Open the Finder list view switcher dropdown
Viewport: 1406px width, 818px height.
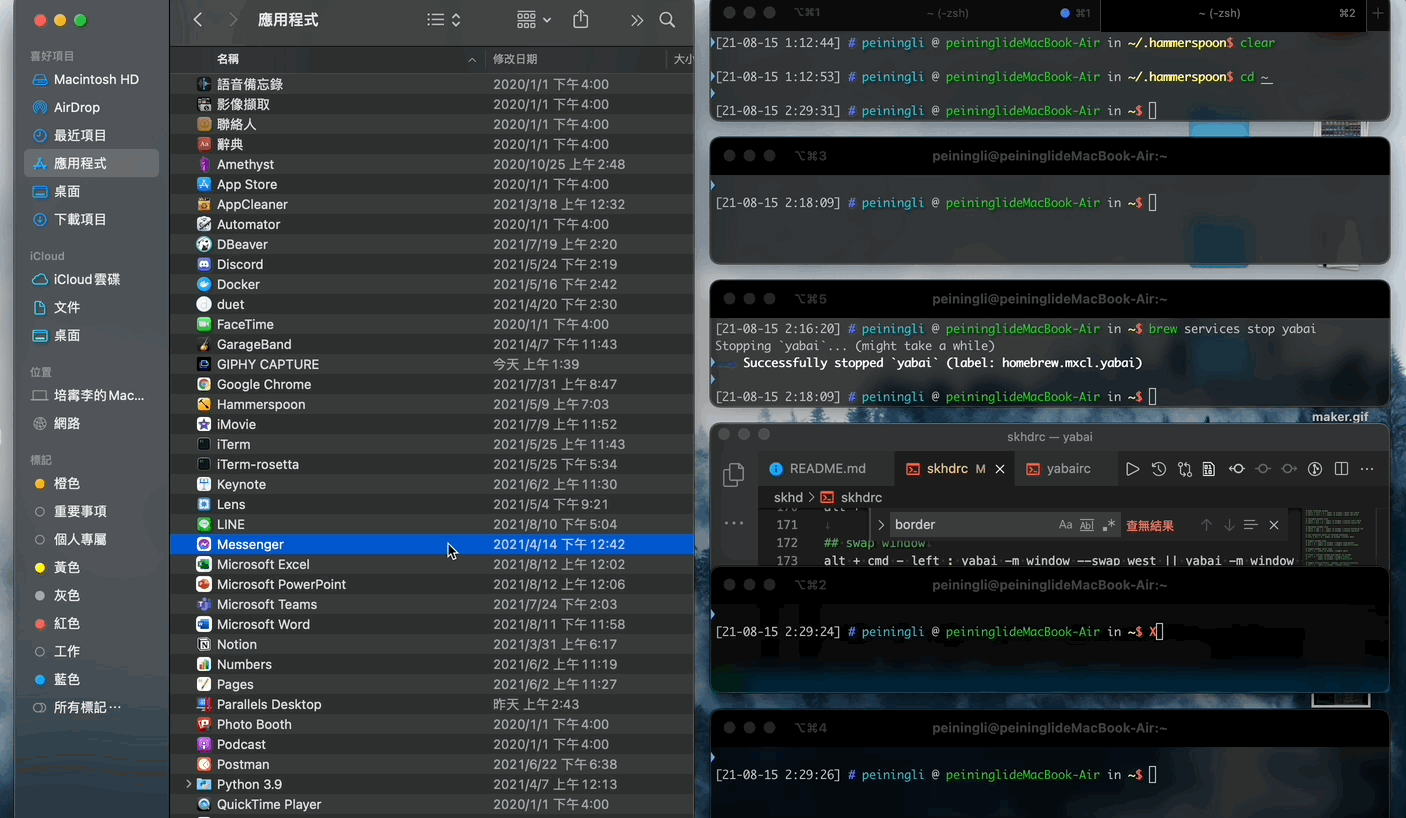(x=443, y=20)
